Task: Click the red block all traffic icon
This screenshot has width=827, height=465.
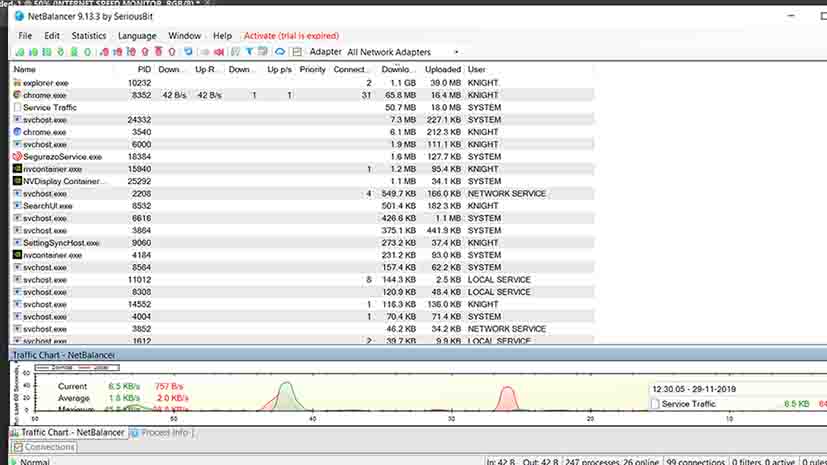Action: [x=219, y=52]
